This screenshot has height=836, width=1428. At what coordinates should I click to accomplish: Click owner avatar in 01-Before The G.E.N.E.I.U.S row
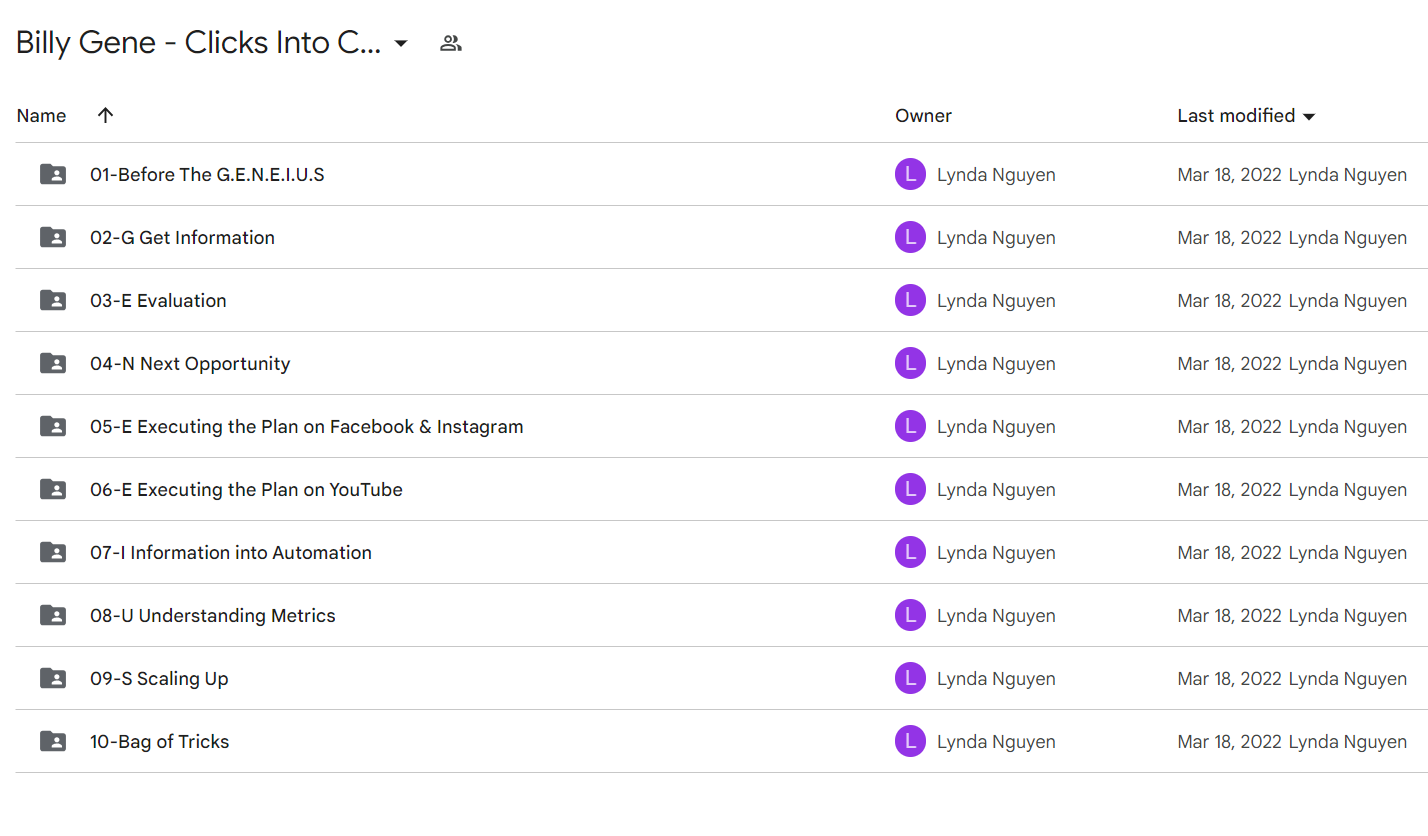pyautogui.click(x=910, y=174)
